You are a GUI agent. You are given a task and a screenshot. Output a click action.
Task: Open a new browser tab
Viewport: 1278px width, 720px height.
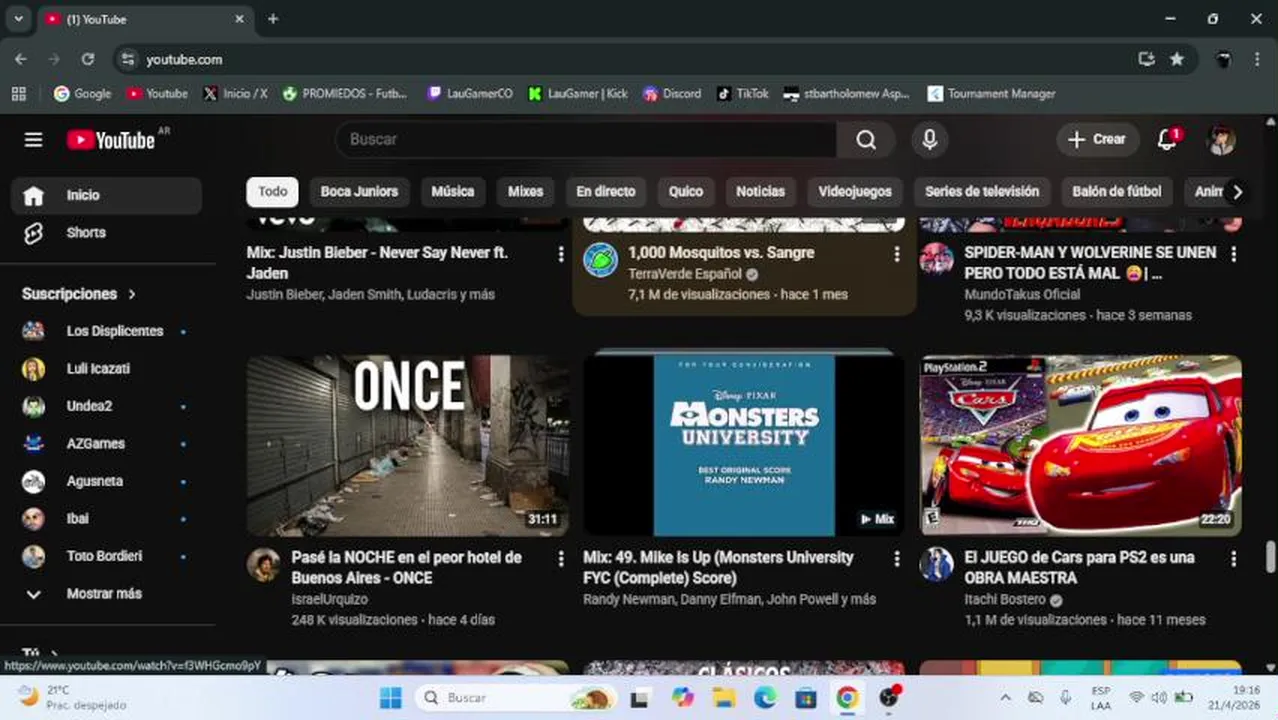click(x=273, y=19)
